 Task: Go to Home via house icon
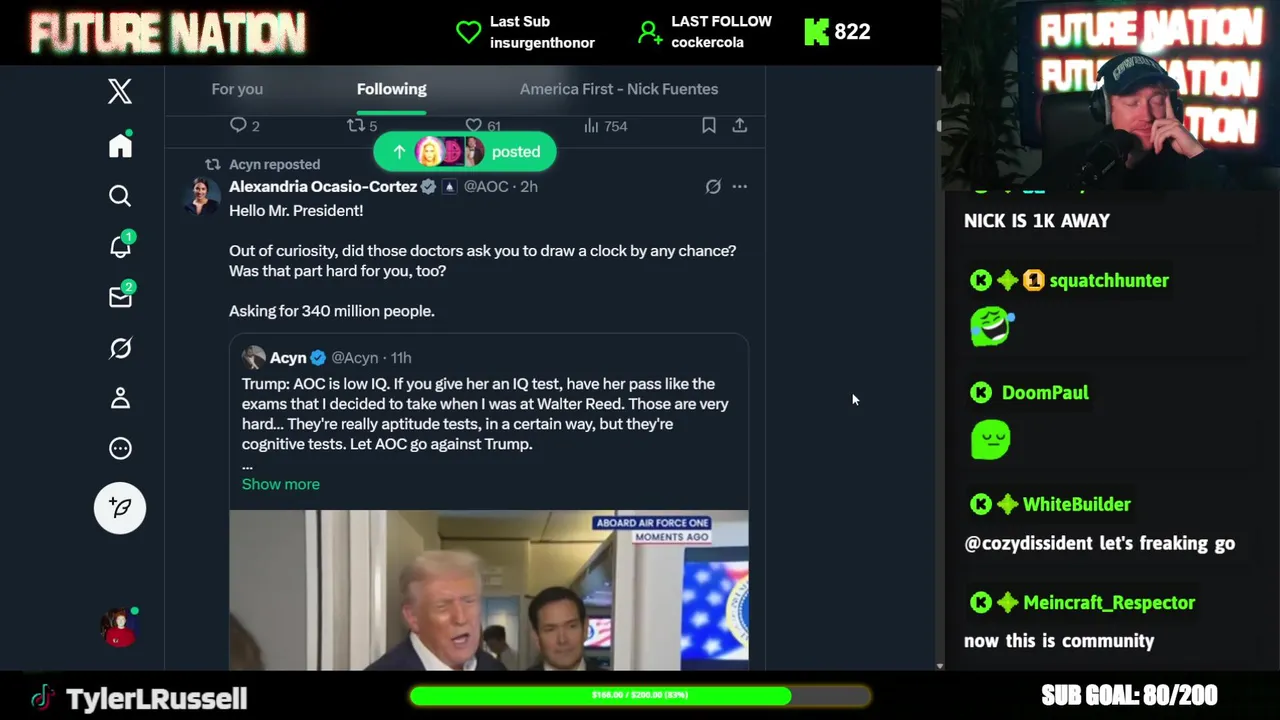[x=120, y=146]
